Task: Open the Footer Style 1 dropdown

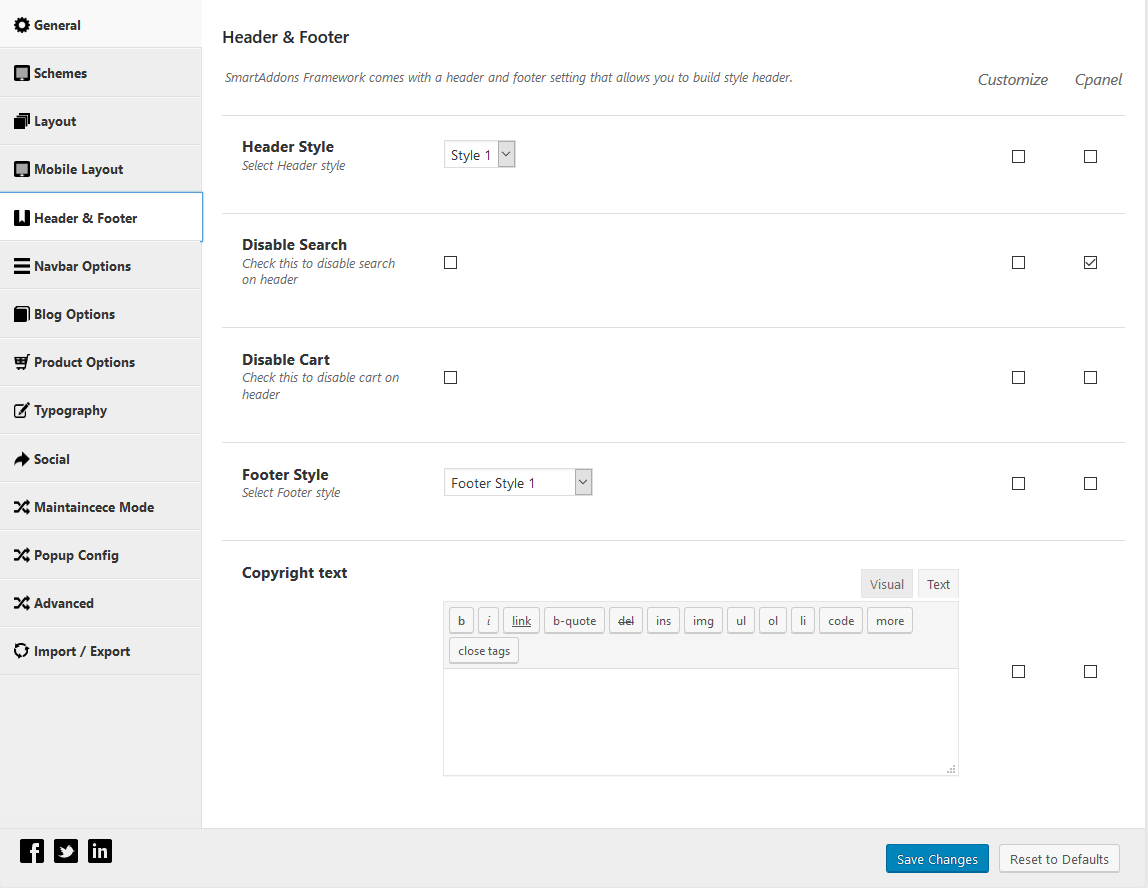Action: 518,482
